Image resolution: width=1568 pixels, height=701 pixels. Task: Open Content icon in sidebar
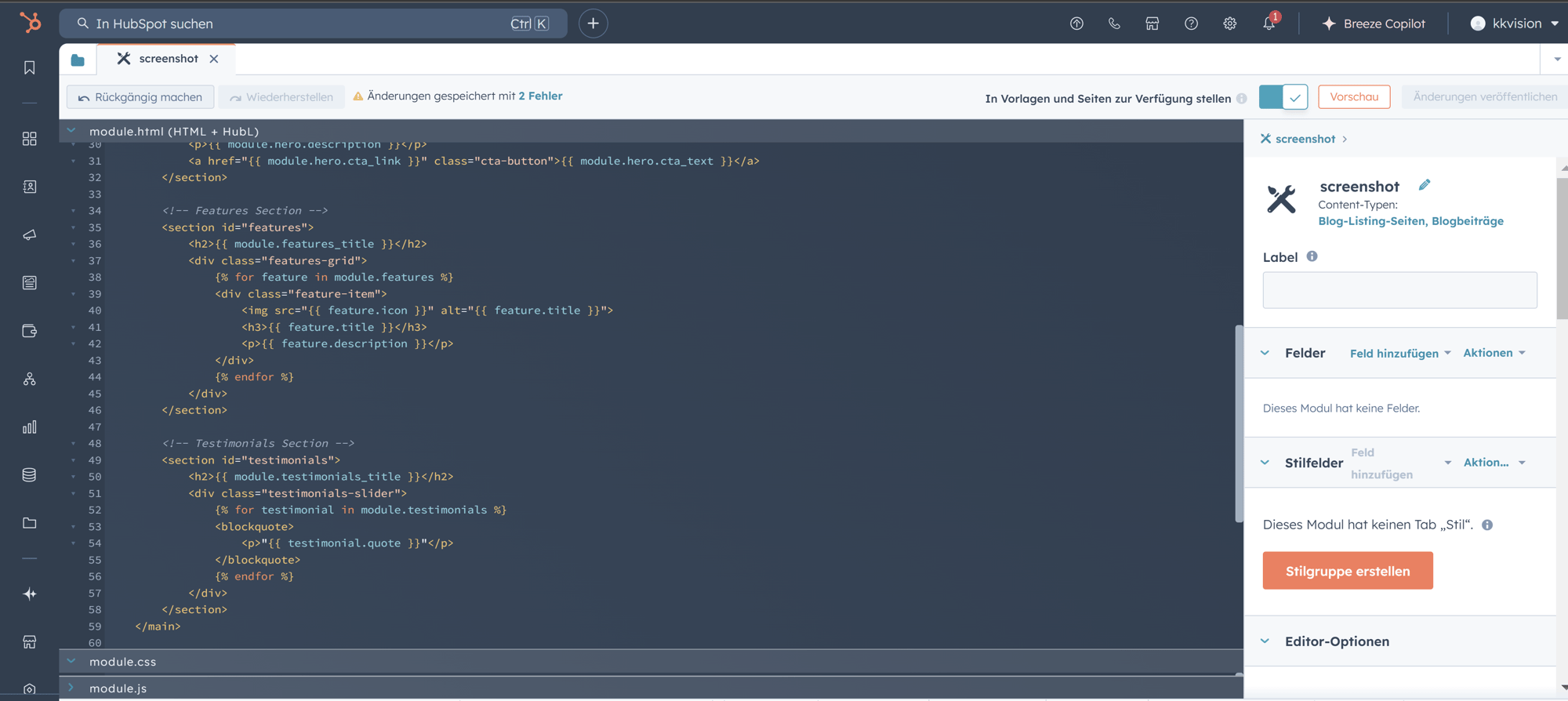pos(30,282)
